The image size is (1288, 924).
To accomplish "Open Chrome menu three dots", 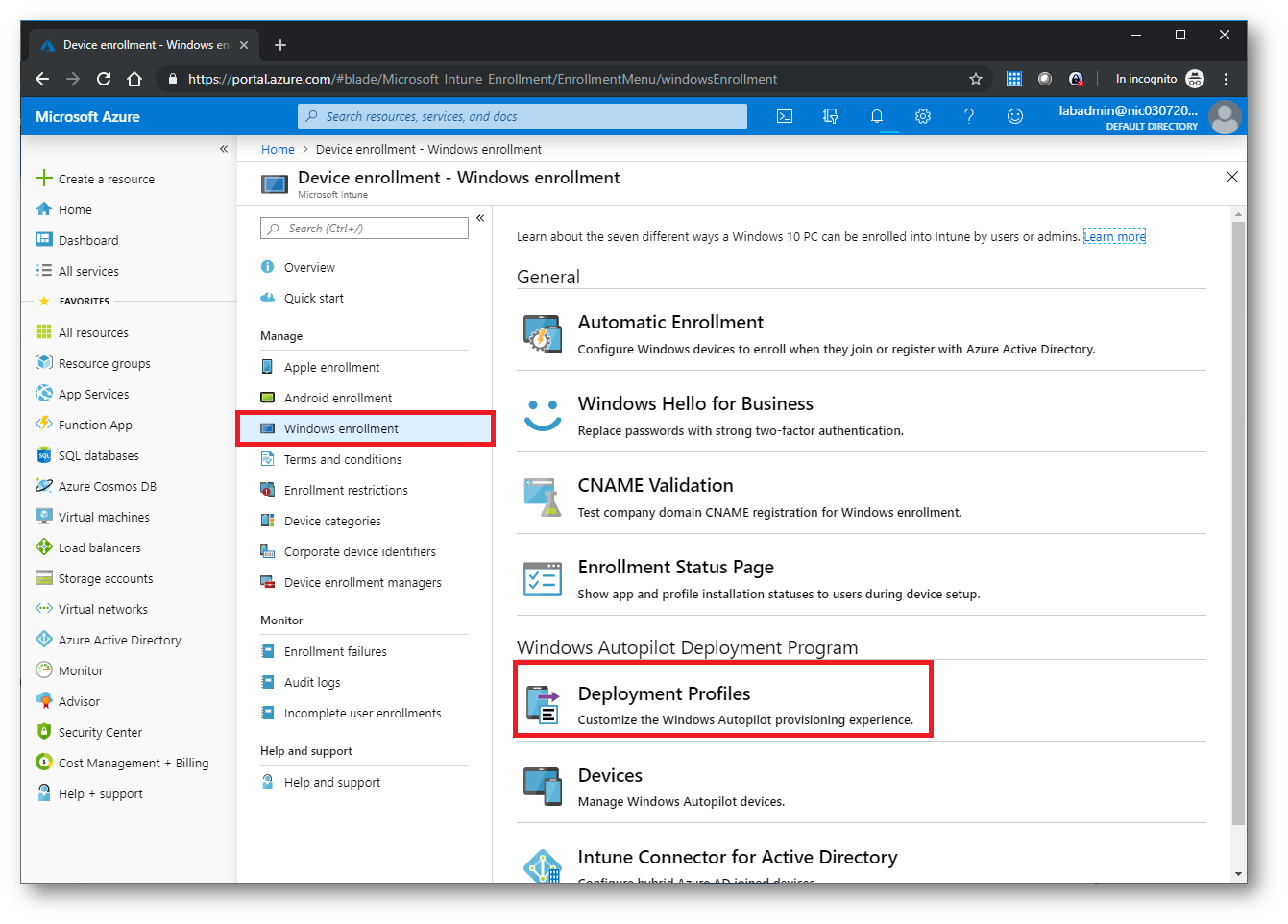I will (1226, 79).
